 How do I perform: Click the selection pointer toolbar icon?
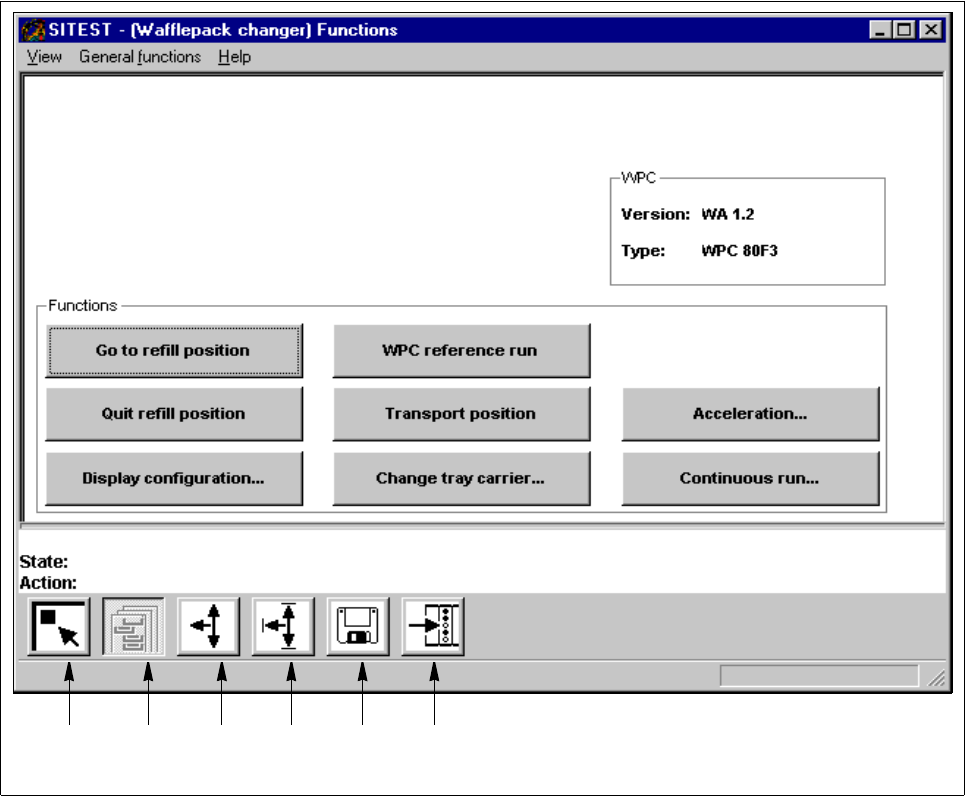[59, 627]
